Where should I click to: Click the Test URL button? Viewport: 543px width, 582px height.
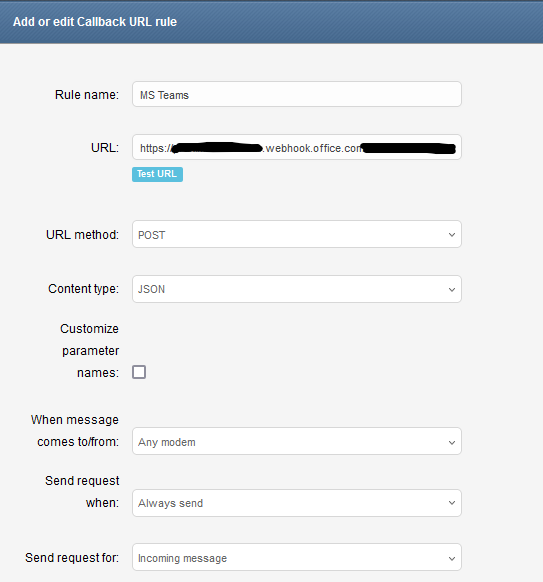coord(157,174)
